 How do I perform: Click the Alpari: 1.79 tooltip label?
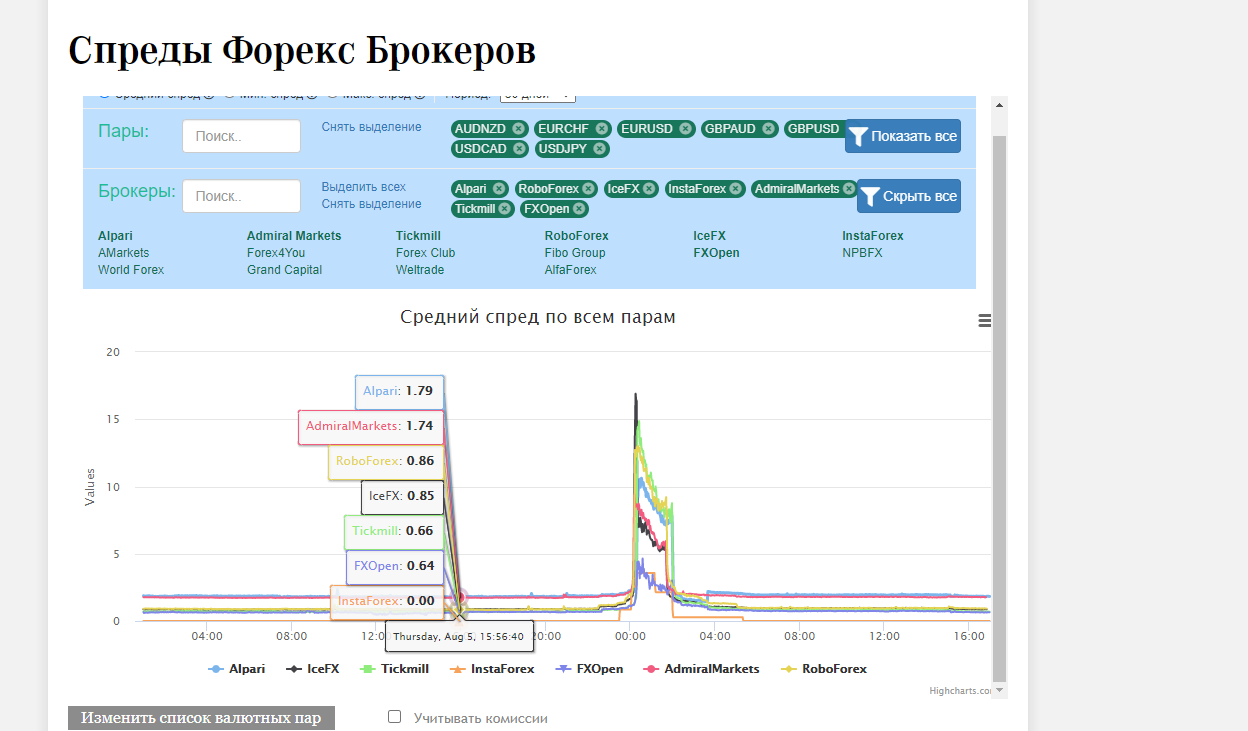tap(400, 391)
